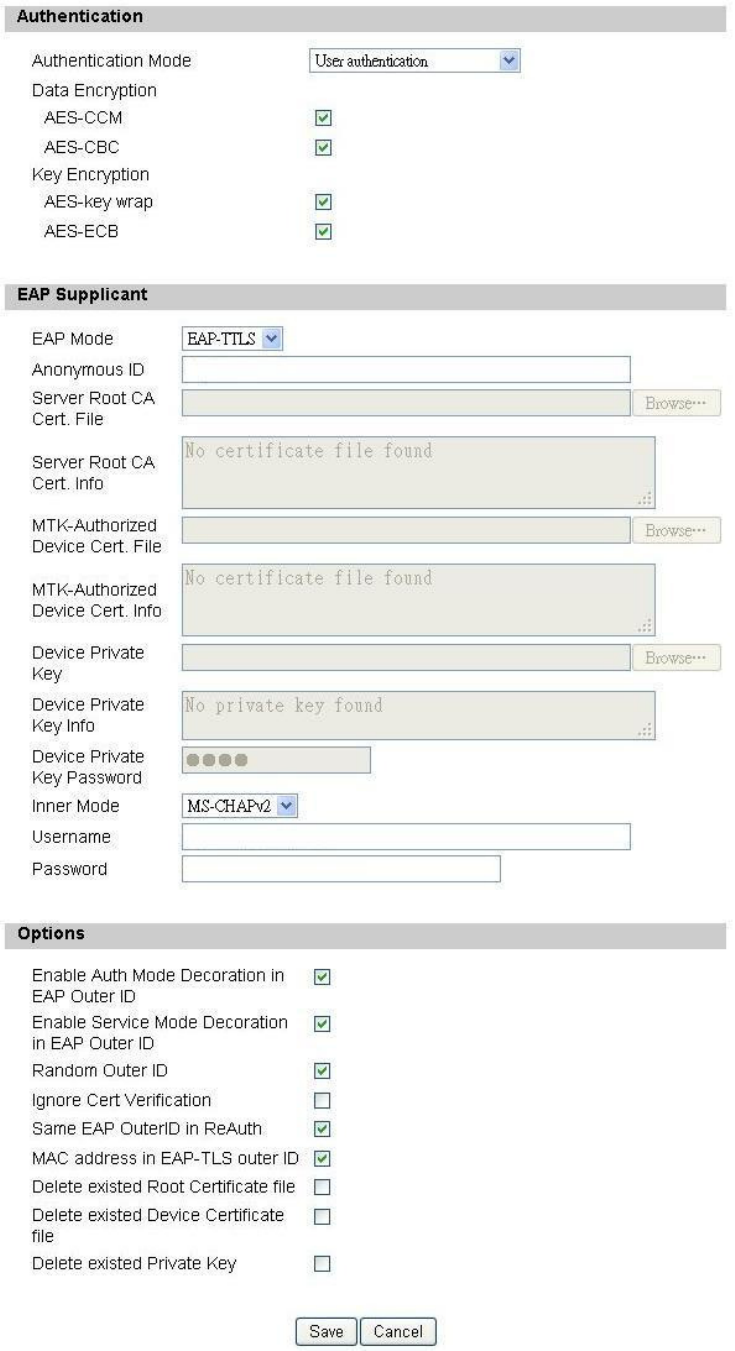This screenshot has width=735, height=1351.
Task: Click the Anonymous ID input field
Action: 406,369
